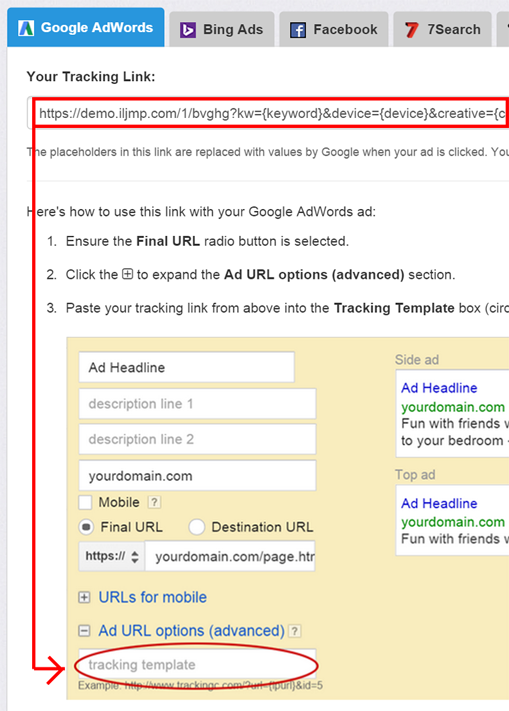Select the Final URL radio button
The image size is (509, 711).
[x=86, y=527]
